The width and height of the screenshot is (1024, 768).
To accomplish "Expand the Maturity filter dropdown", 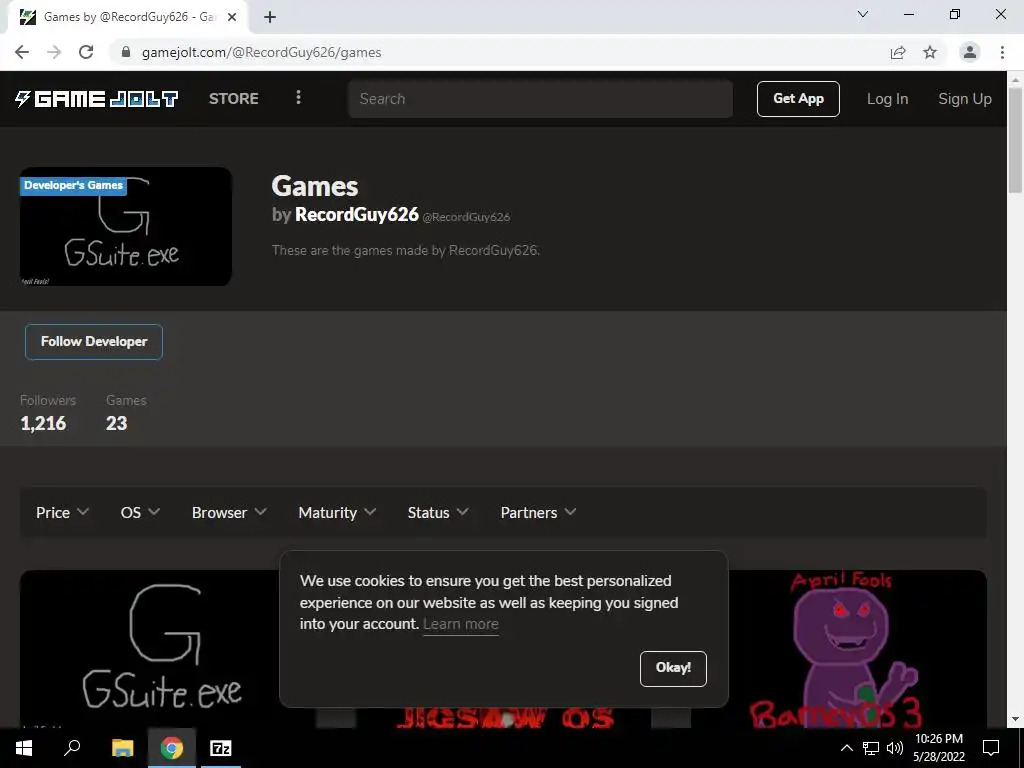I will click(x=337, y=513).
